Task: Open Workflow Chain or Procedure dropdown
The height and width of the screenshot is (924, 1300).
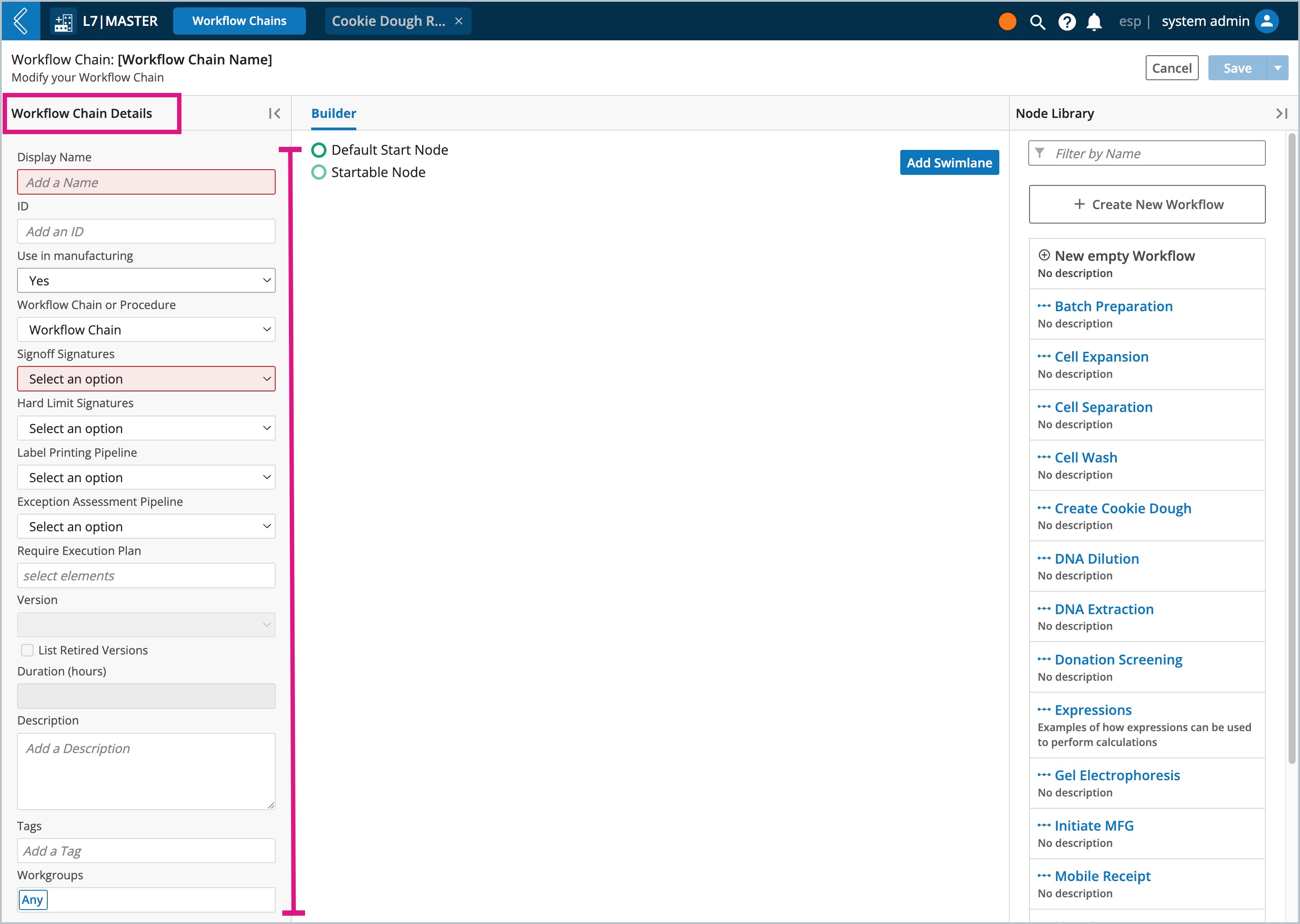Action: (x=146, y=330)
